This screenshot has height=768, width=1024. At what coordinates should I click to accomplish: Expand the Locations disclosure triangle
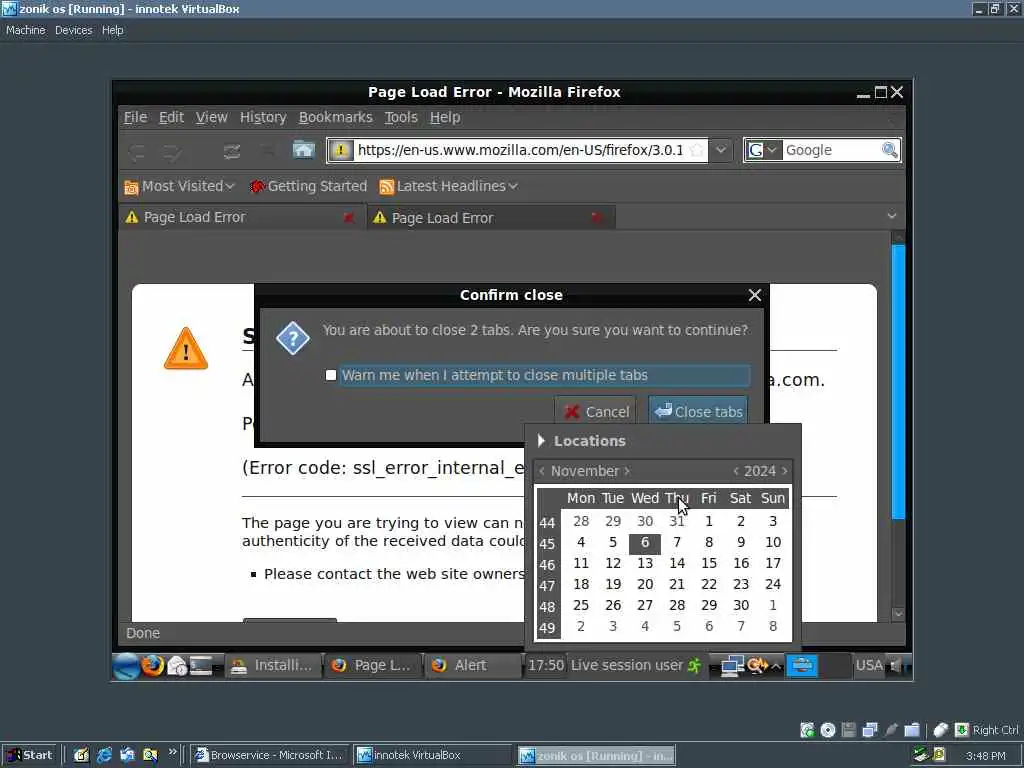pos(541,441)
